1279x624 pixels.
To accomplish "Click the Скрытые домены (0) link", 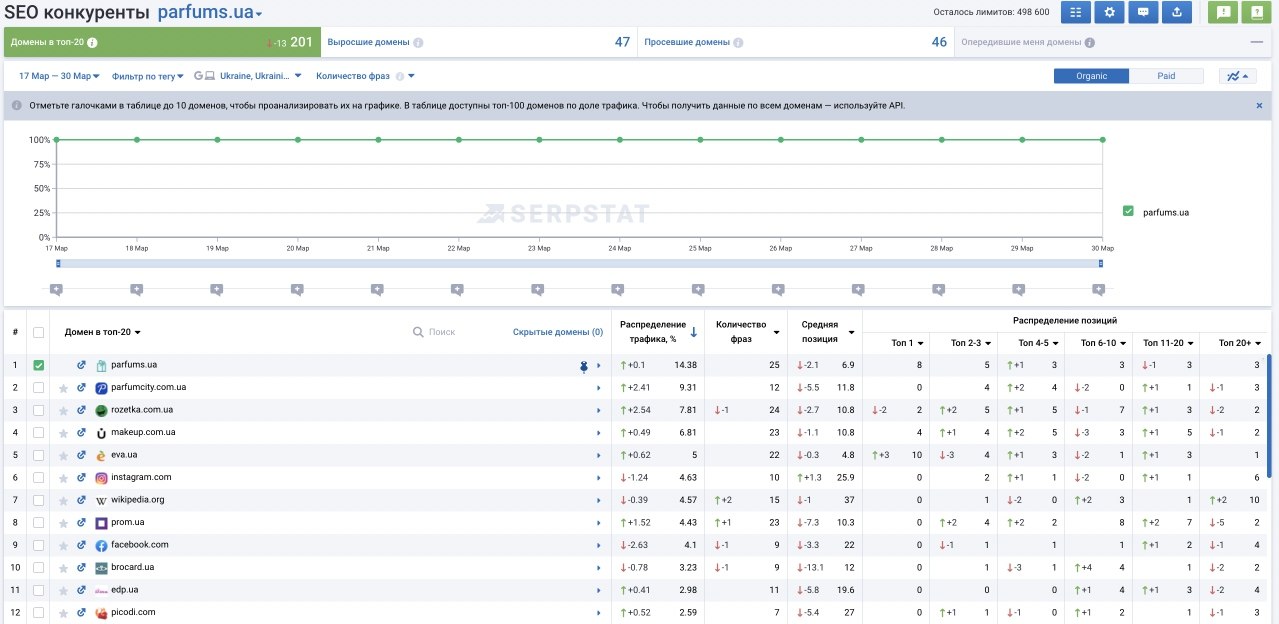I will [557, 332].
